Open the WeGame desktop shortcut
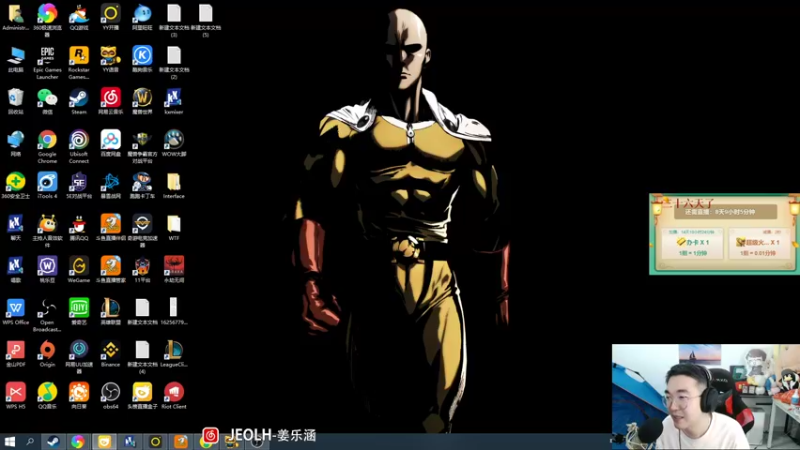The width and height of the screenshot is (800, 450). click(79, 270)
